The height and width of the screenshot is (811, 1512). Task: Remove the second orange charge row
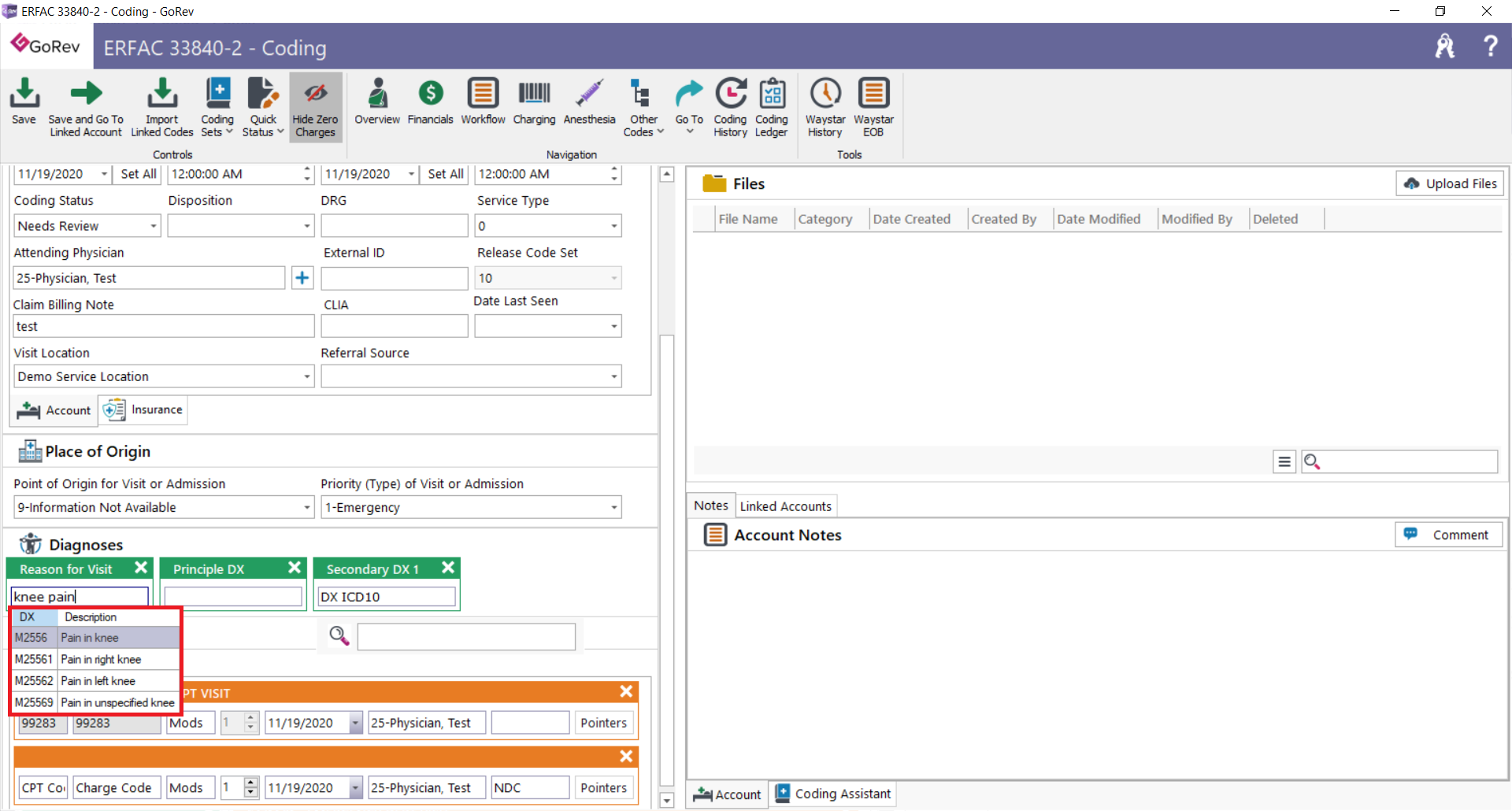click(x=626, y=756)
